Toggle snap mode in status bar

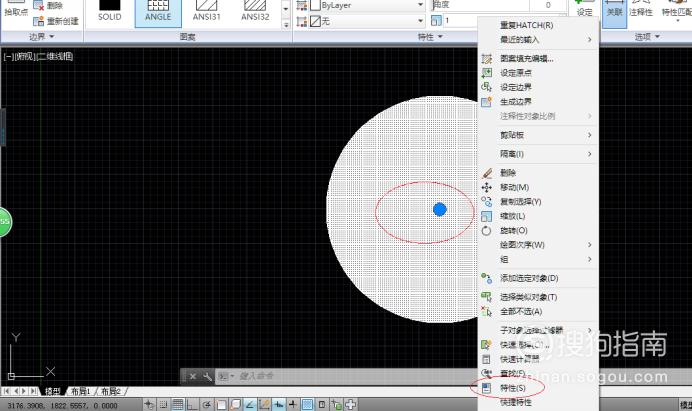164,404
